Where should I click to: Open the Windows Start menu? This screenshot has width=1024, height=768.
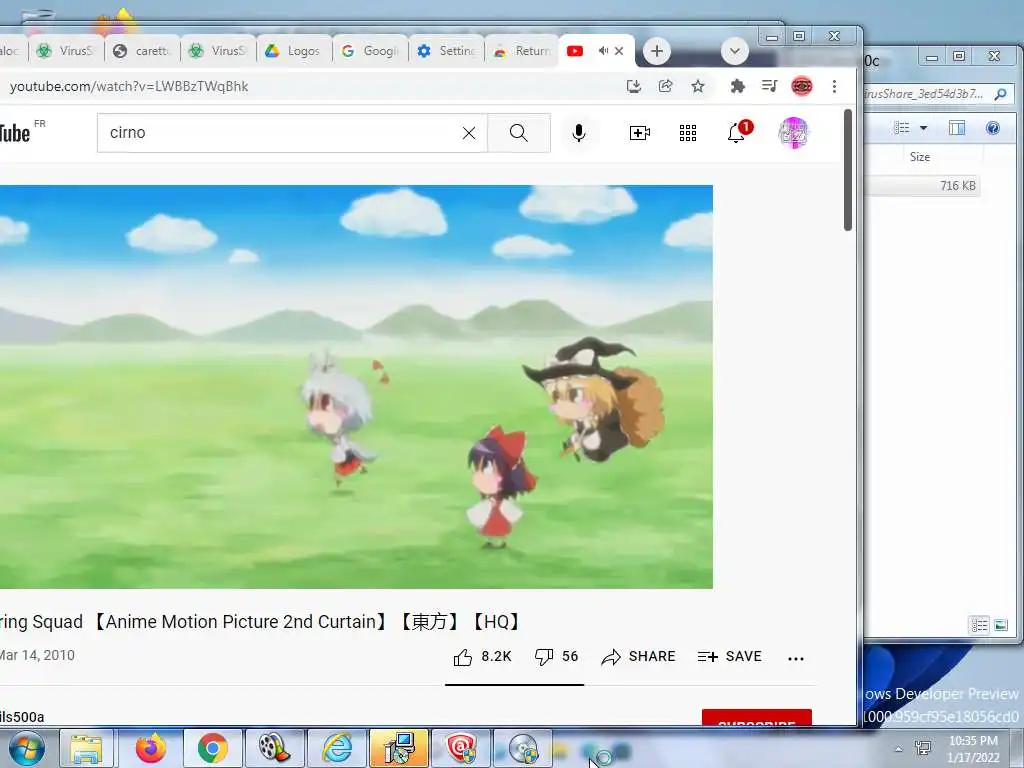[x=26, y=748]
